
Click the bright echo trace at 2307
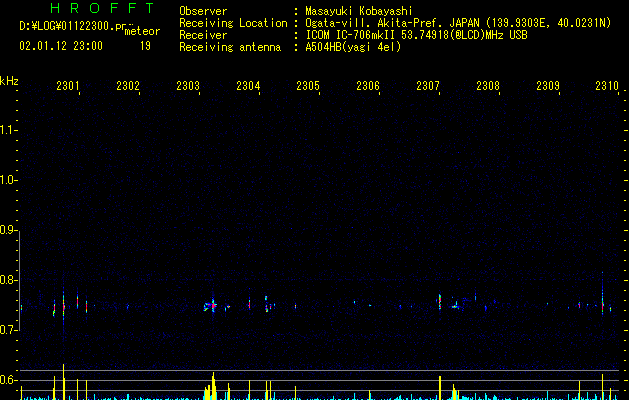pyautogui.click(x=440, y=302)
